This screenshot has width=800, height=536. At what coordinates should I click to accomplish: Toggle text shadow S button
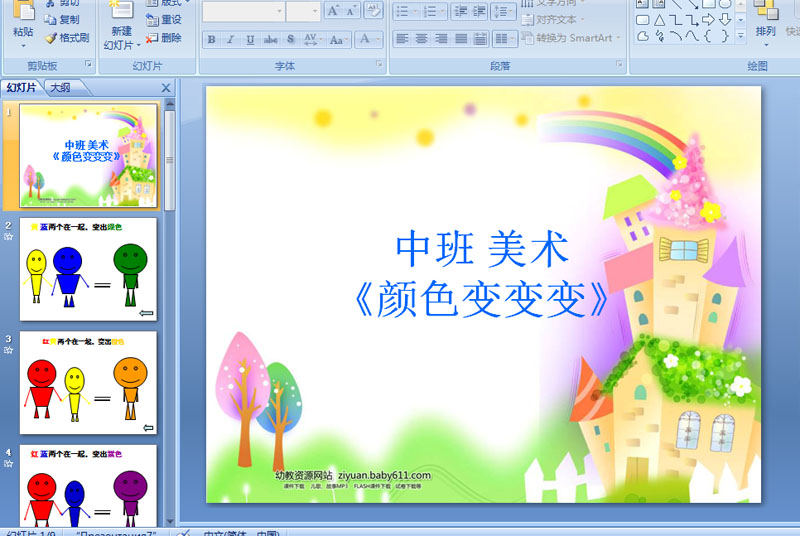click(x=290, y=39)
